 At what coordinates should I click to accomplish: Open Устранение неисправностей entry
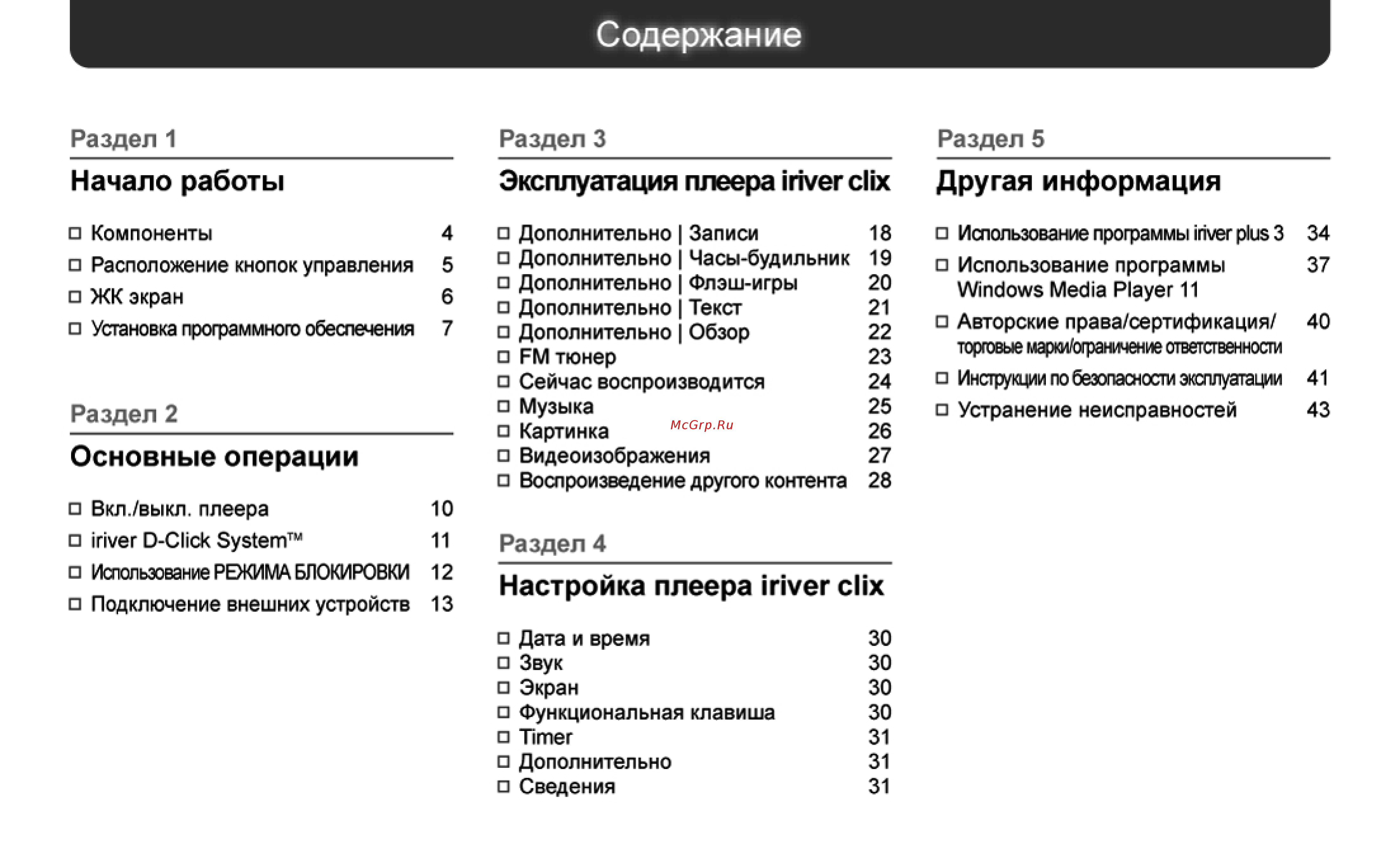[x=1097, y=410]
